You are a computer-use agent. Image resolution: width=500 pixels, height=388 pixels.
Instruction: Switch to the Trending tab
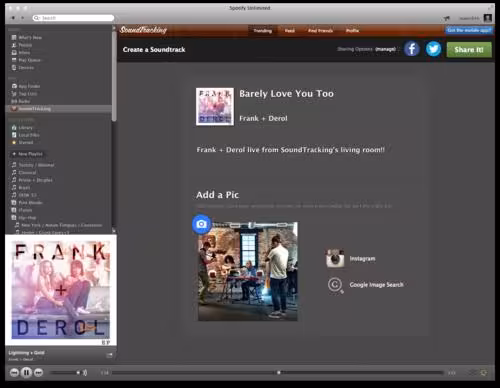coord(262,31)
